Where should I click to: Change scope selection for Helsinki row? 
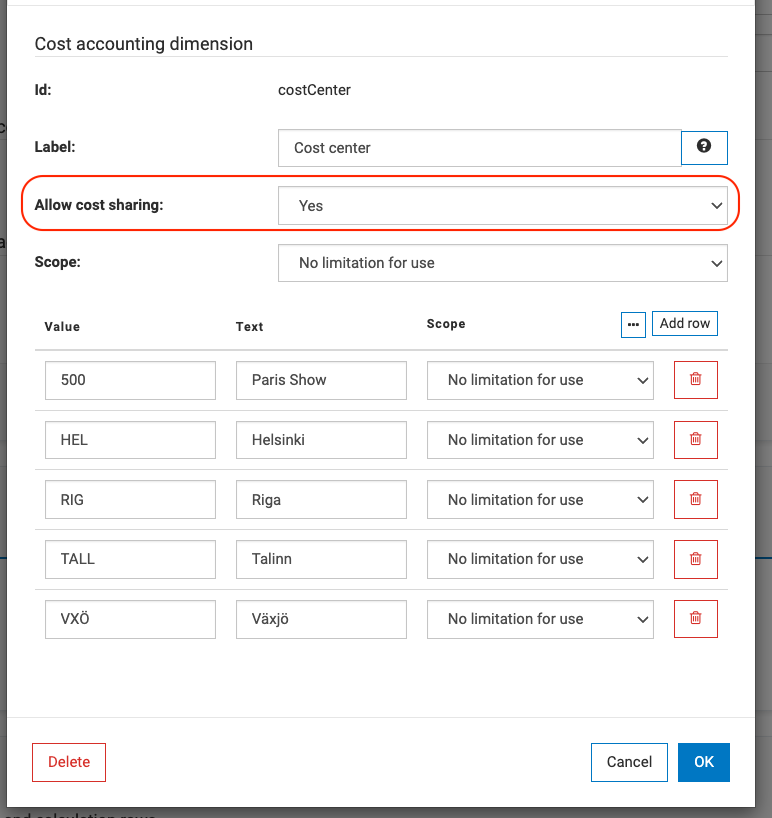pos(540,440)
